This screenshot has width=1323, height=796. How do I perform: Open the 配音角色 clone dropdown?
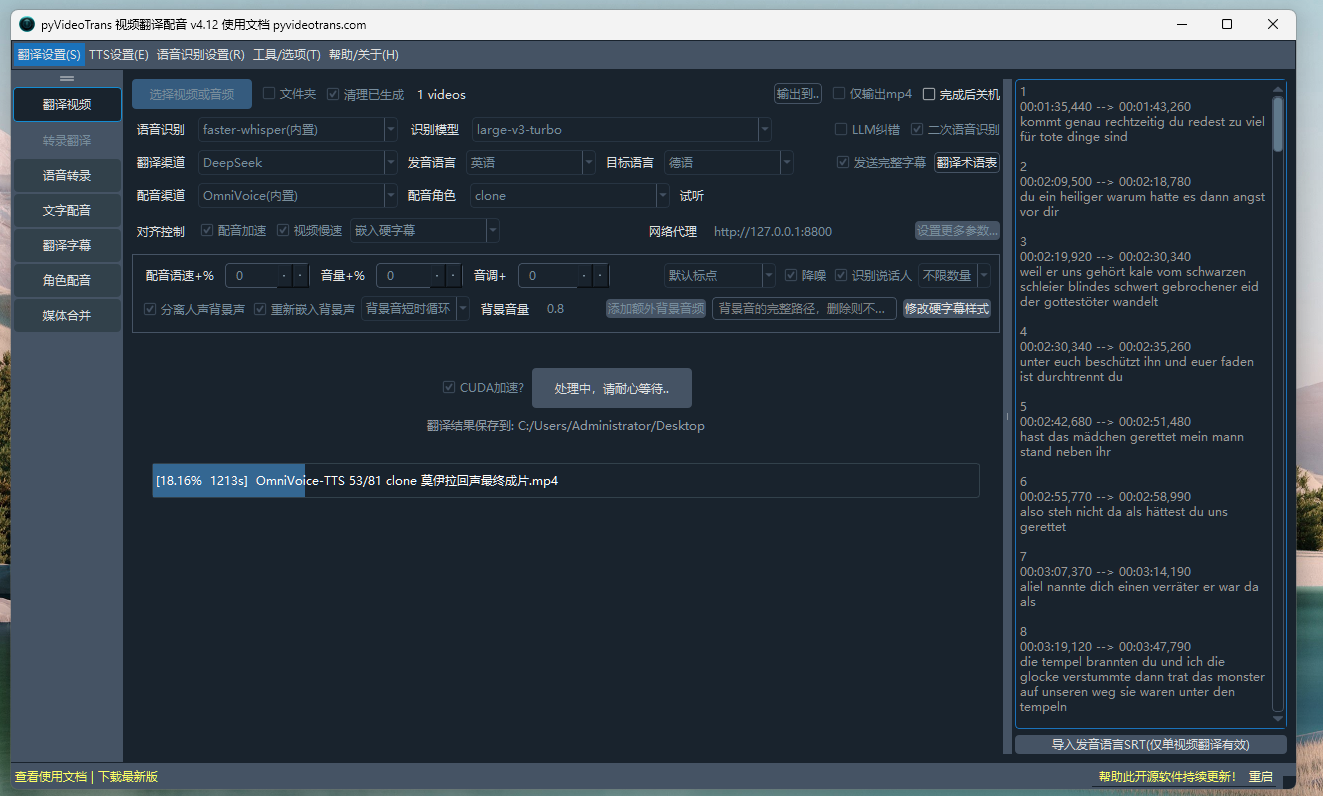coord(569,195)
